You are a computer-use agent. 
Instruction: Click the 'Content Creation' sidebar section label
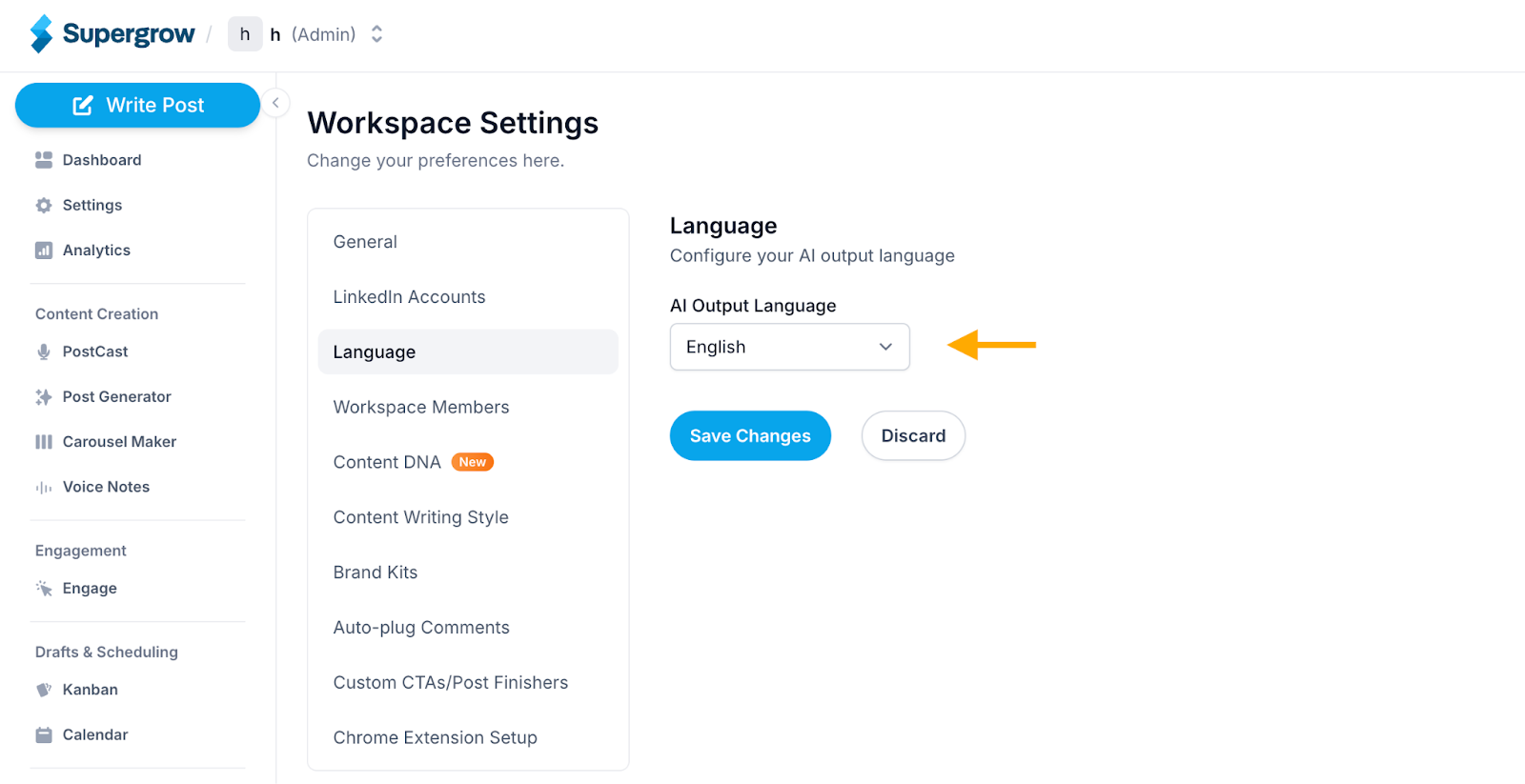97,314
